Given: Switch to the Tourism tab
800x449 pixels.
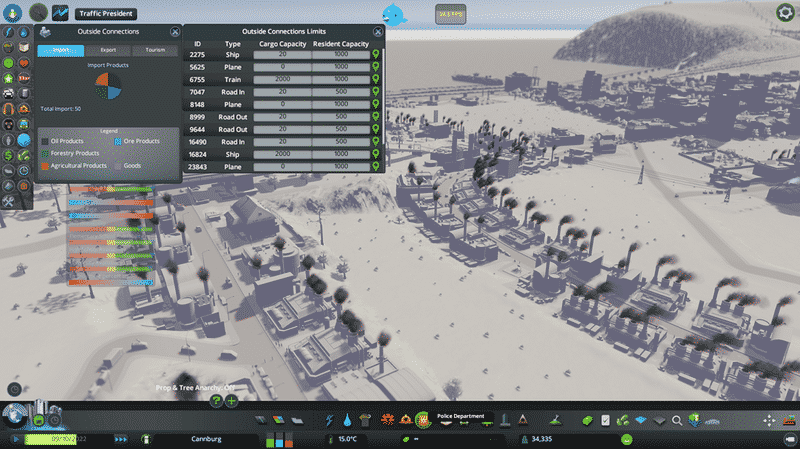Looking at the screenshot, I should pos(155,49).
